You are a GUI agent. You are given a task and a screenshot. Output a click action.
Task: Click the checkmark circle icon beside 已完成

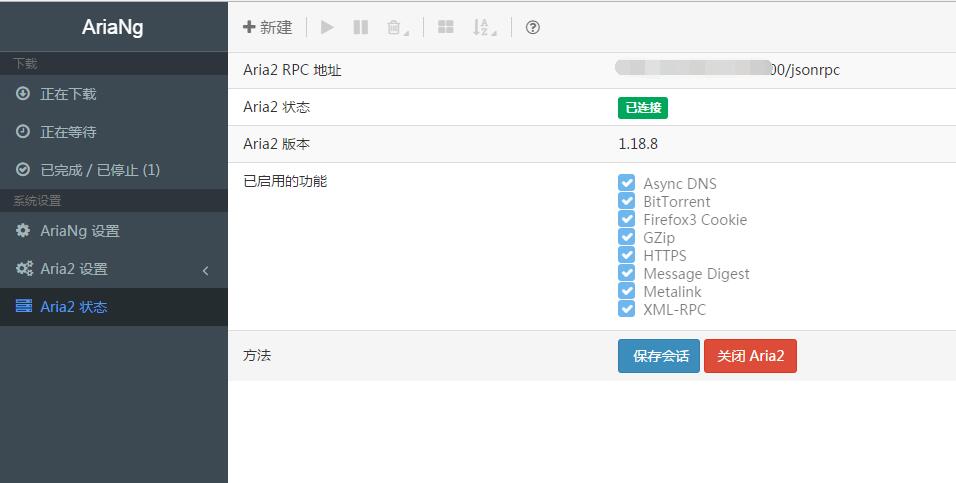(x=23, y=169)
